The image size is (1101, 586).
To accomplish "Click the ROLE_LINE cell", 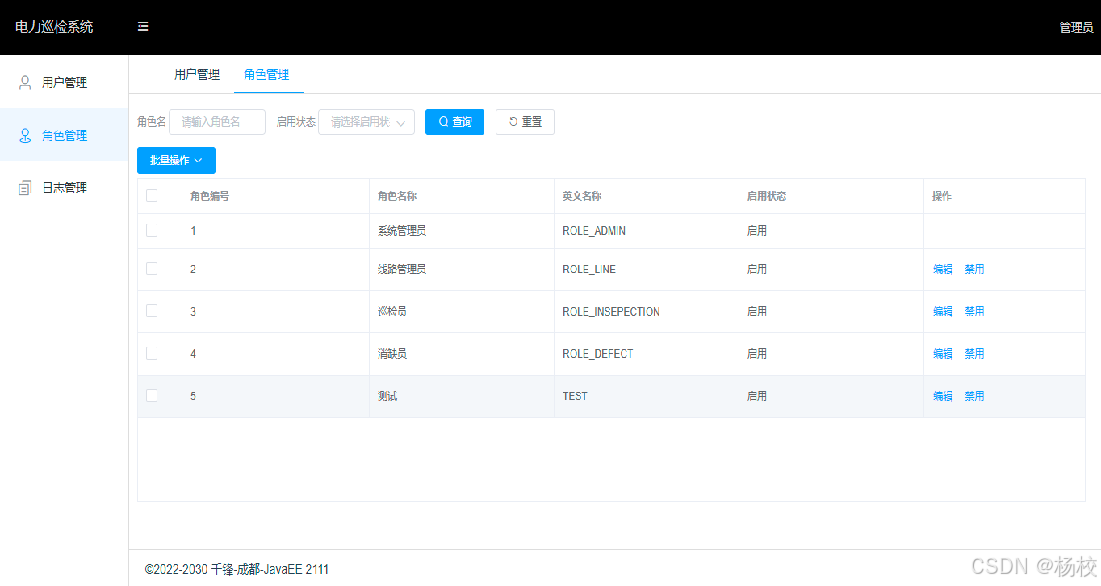I will (x=589, y=269).
